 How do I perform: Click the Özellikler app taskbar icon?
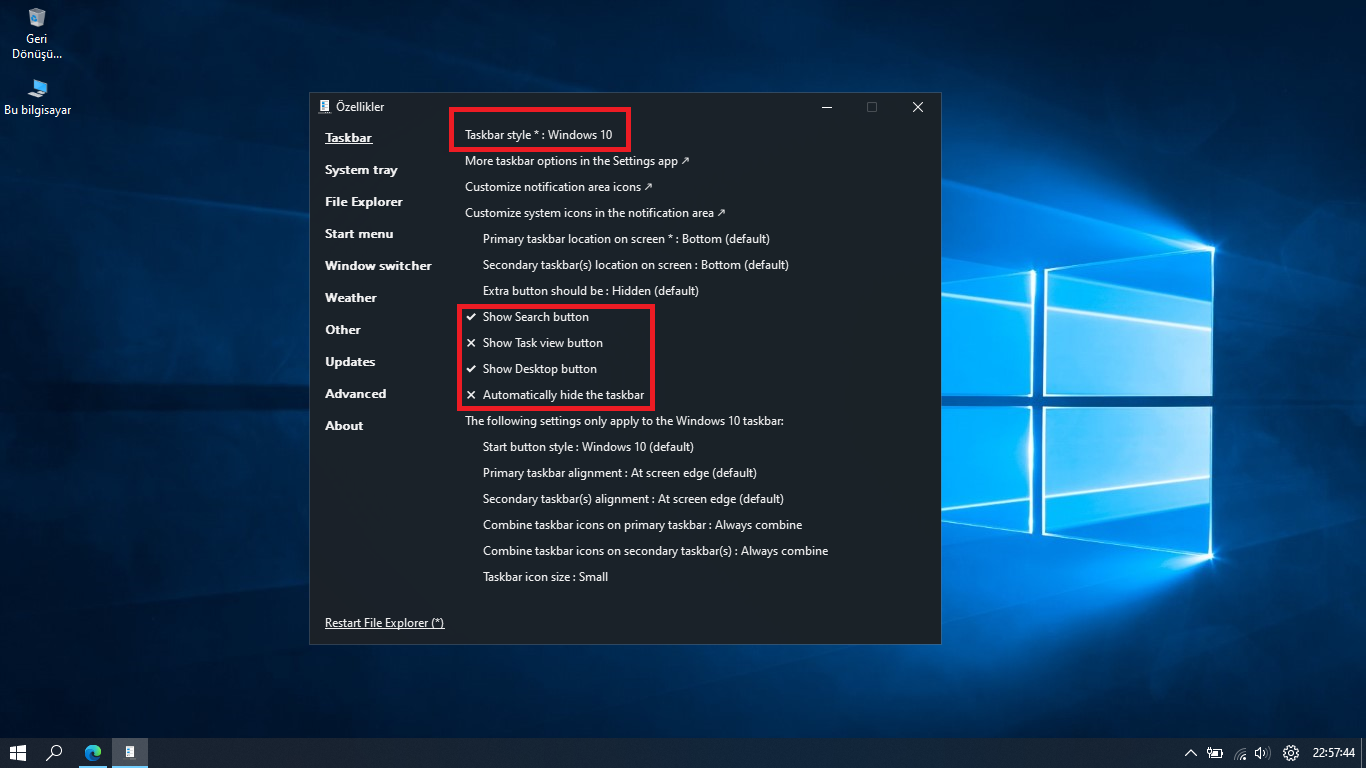tap(130, 753)
